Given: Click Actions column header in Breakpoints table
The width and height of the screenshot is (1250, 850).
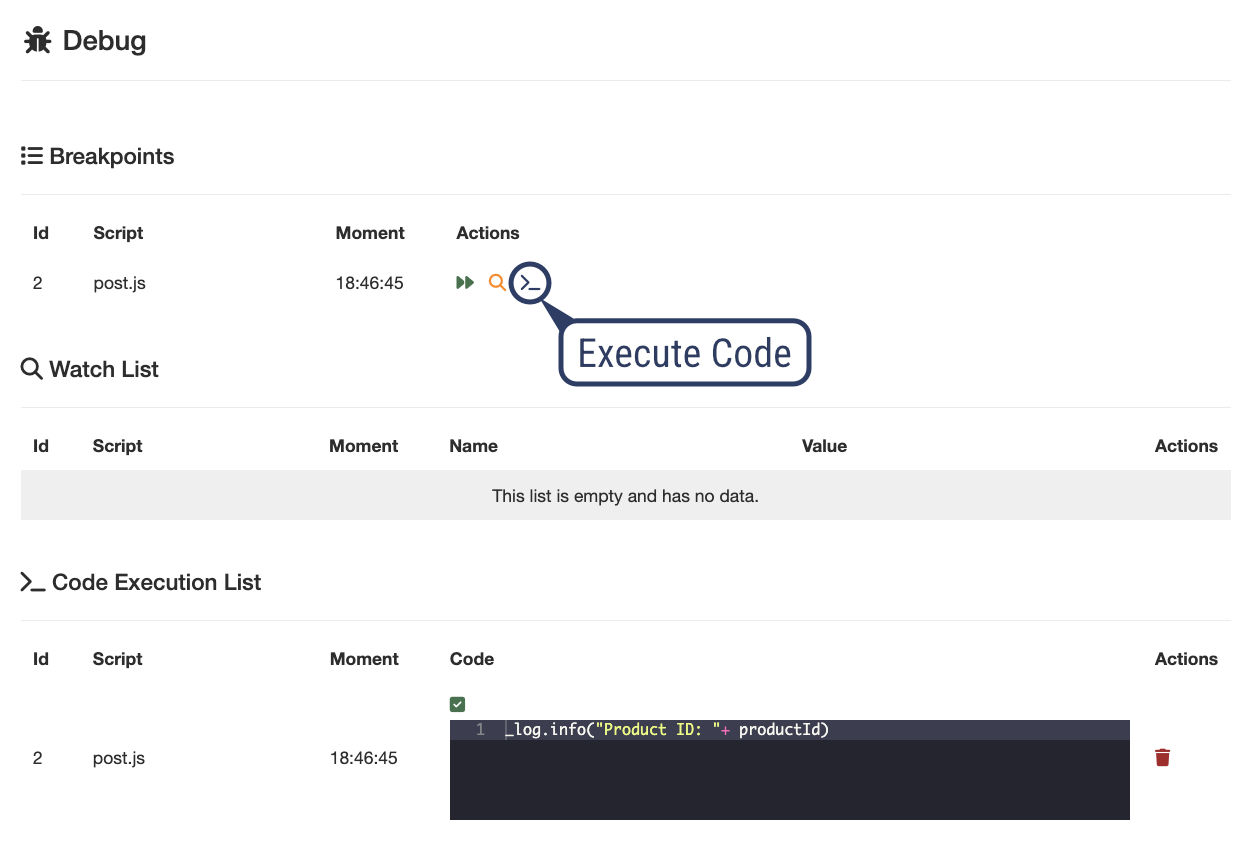Looking at the screenshot, I should click(488, 233).
